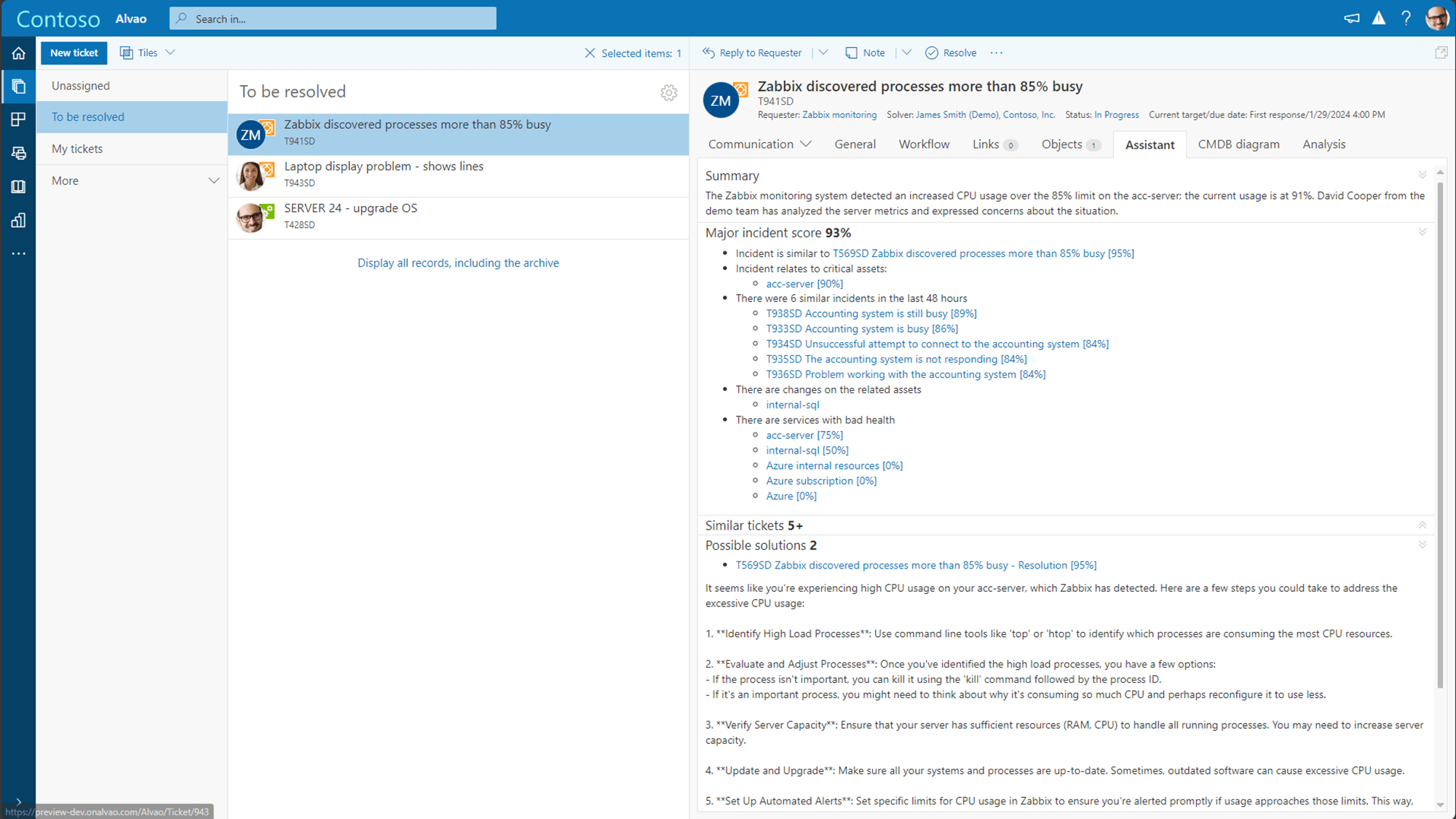The height and width of the screenshot is (819, 1456).
Task: Open the analytics/reports sidebar icon
Action: click(x=18, y=219)
